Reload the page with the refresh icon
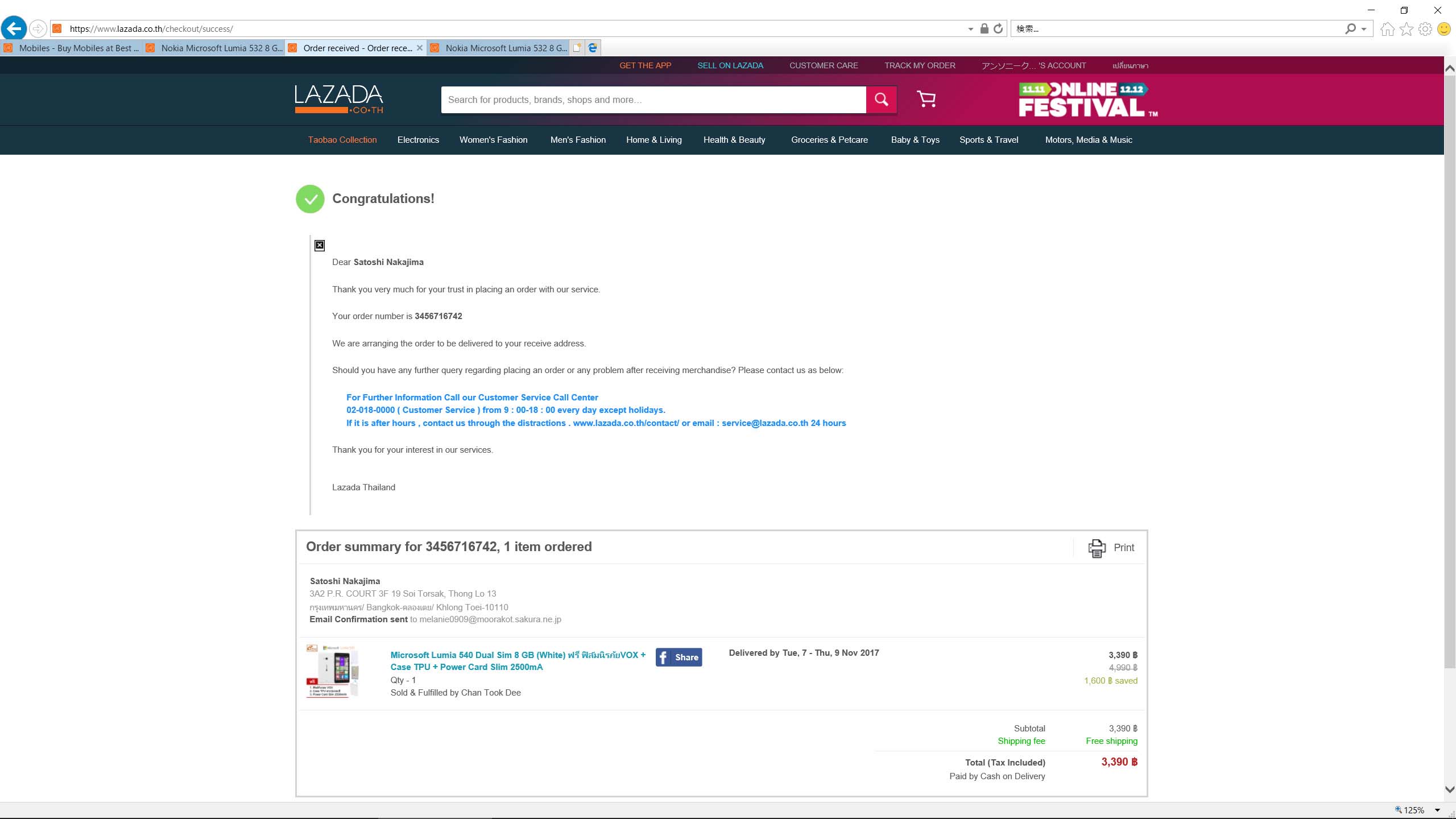 point(998,28)
